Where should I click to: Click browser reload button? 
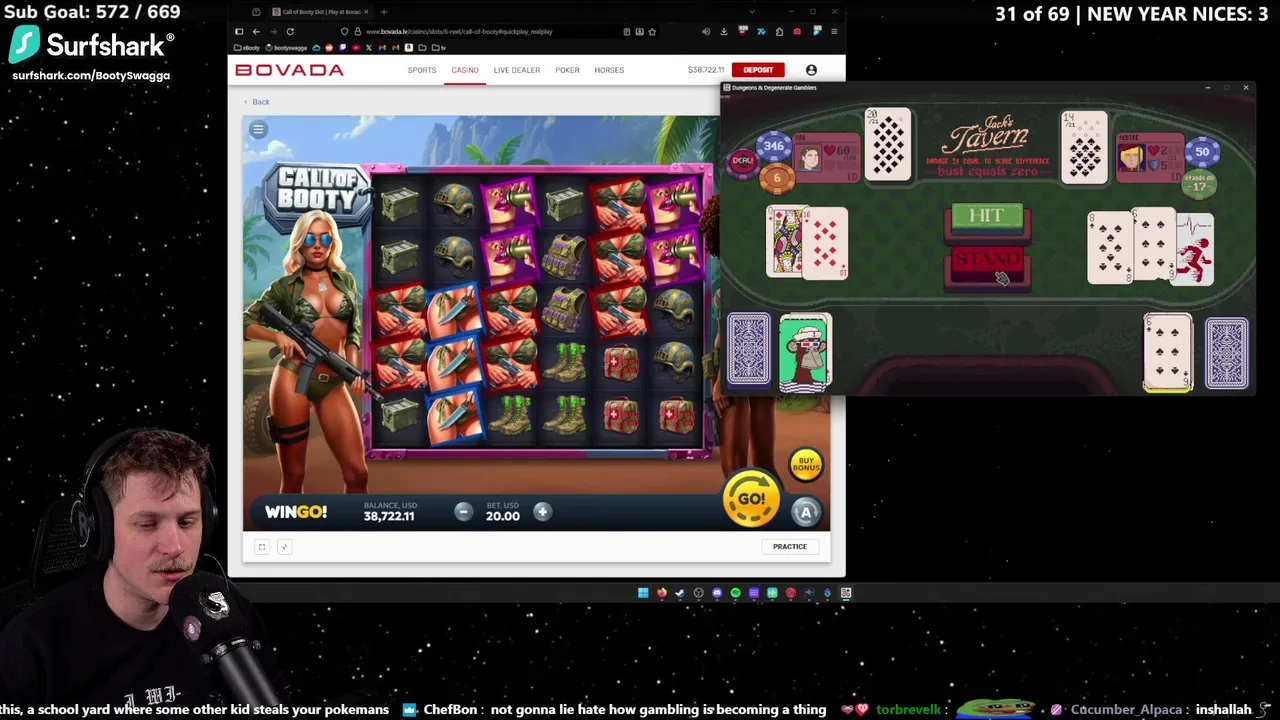[290, 31]
